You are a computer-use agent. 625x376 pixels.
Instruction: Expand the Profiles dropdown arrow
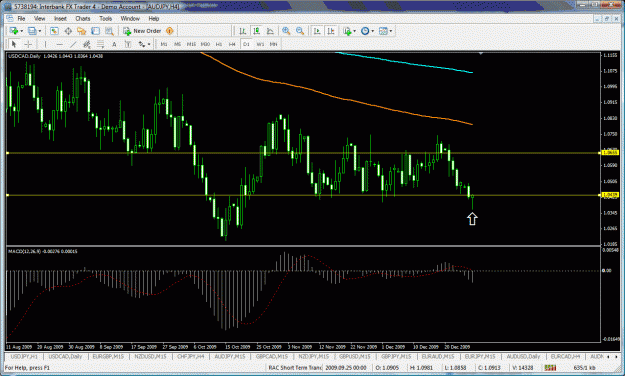pyautogui.click(x=39, y=31)
